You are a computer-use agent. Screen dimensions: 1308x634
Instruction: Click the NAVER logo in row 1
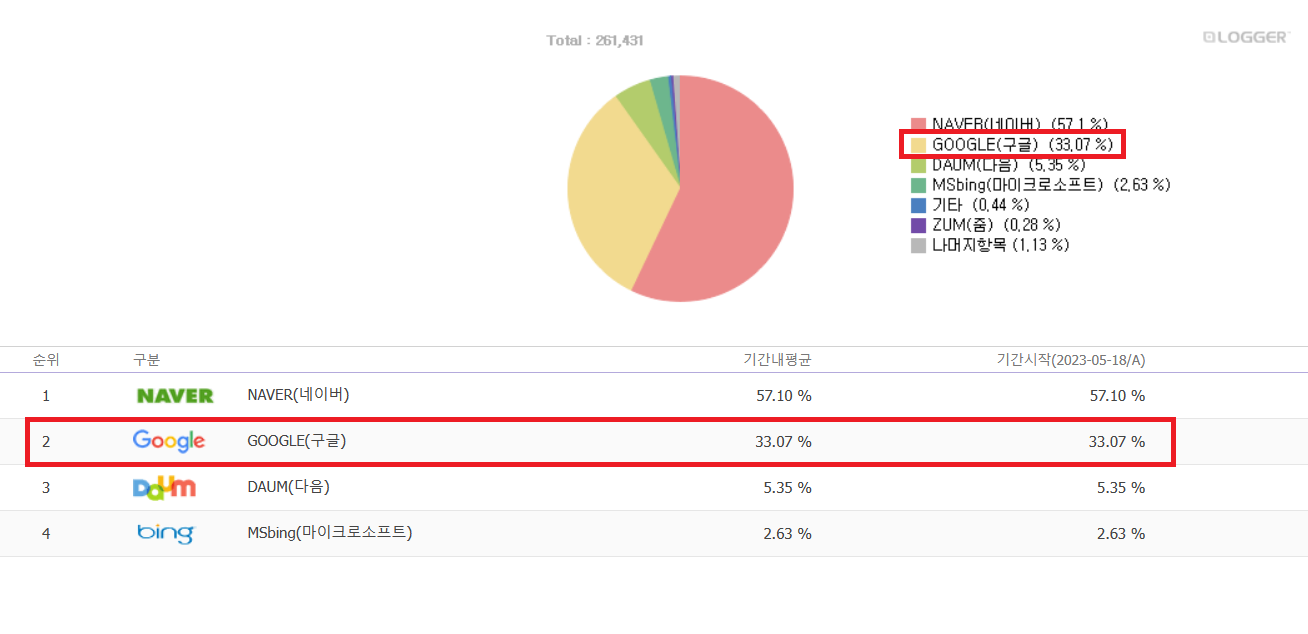tap(175, 396)
